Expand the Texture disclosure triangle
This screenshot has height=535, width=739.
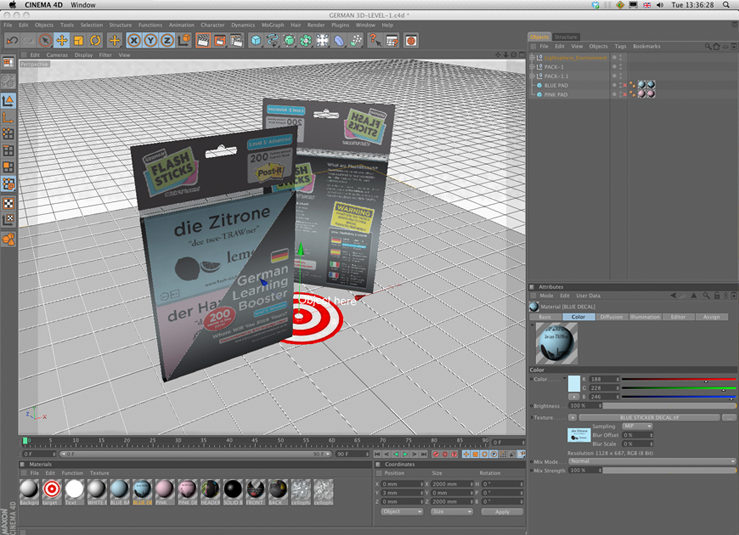pyautogui.click(x=532, y=418)
